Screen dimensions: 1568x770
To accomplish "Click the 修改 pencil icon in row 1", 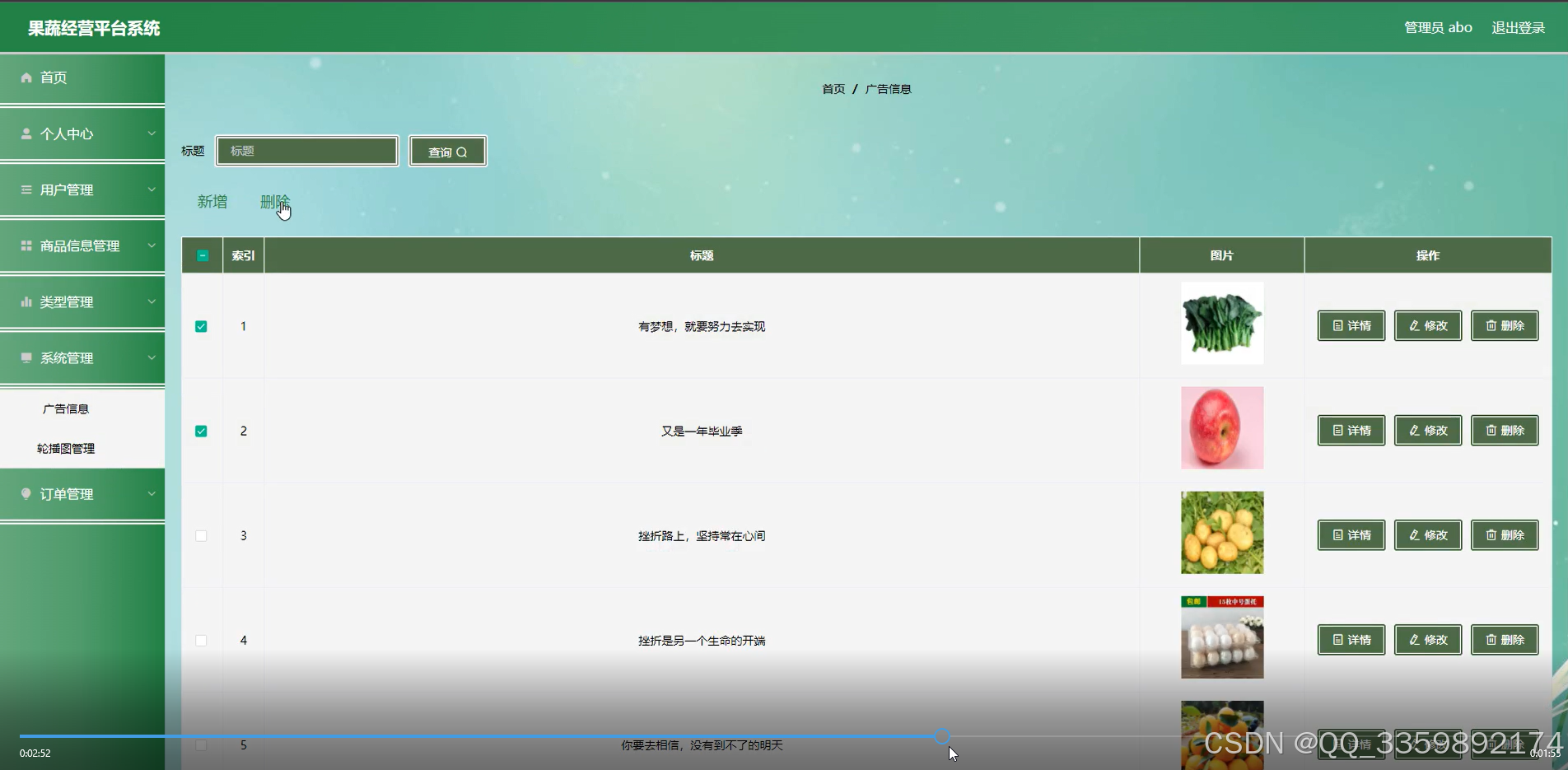I will [x=1414, y=326].
